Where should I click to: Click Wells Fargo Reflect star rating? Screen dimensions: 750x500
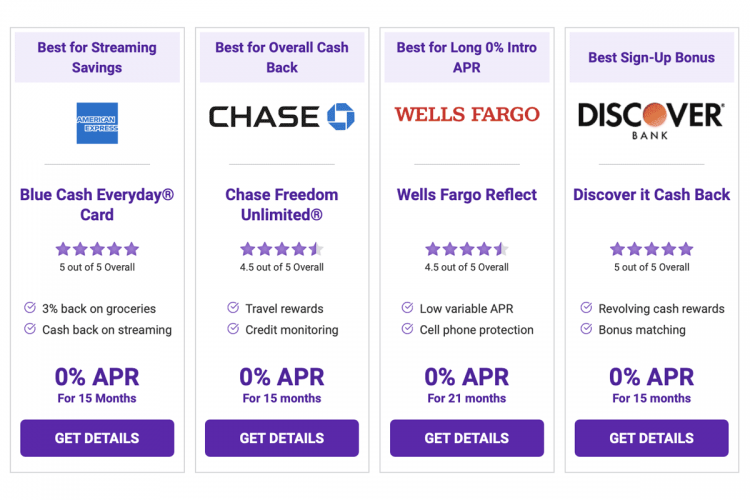pos(467,249)
